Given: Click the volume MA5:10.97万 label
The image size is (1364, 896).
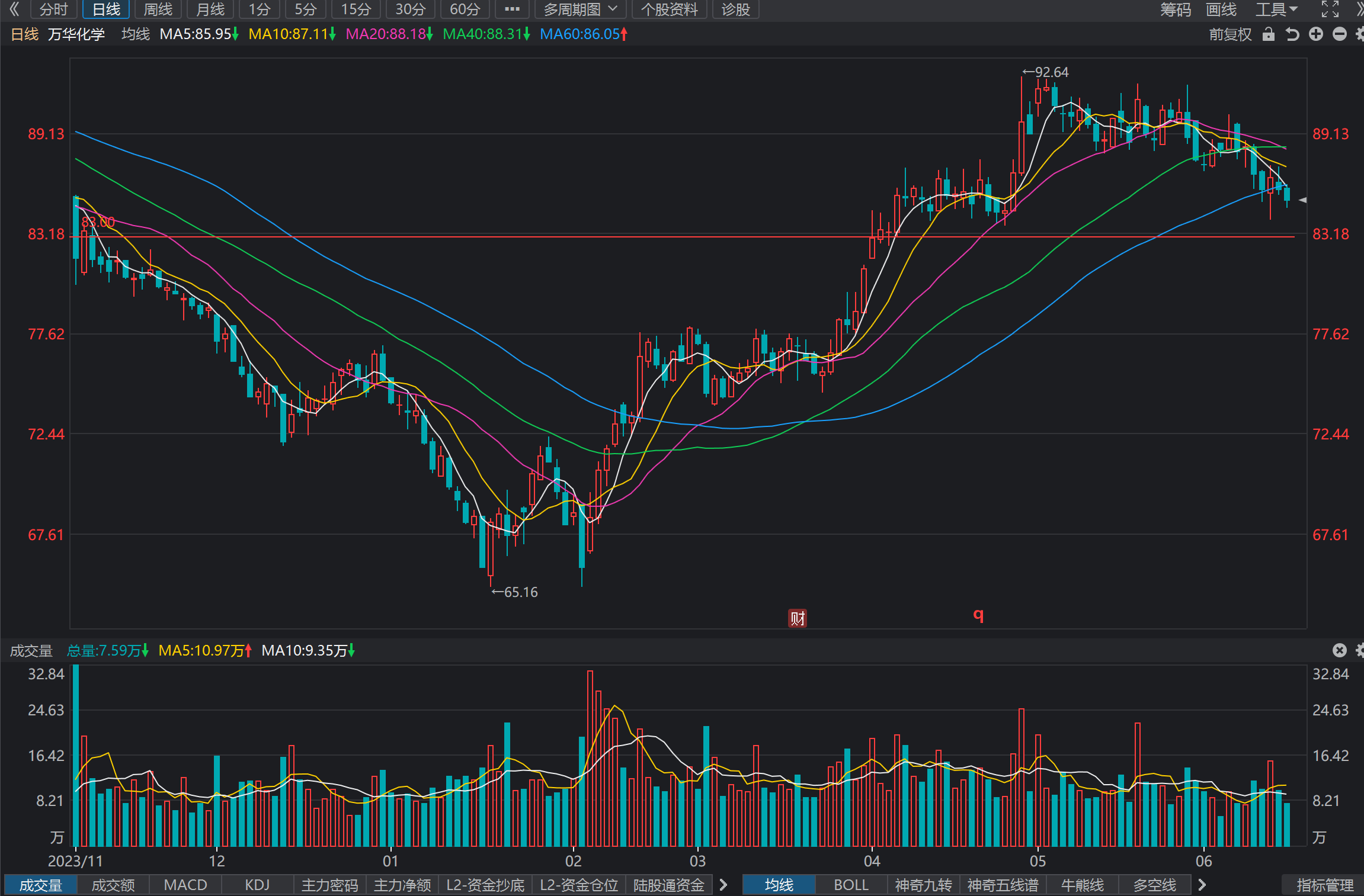Looking at the screenshot, I should click(205, 651).
